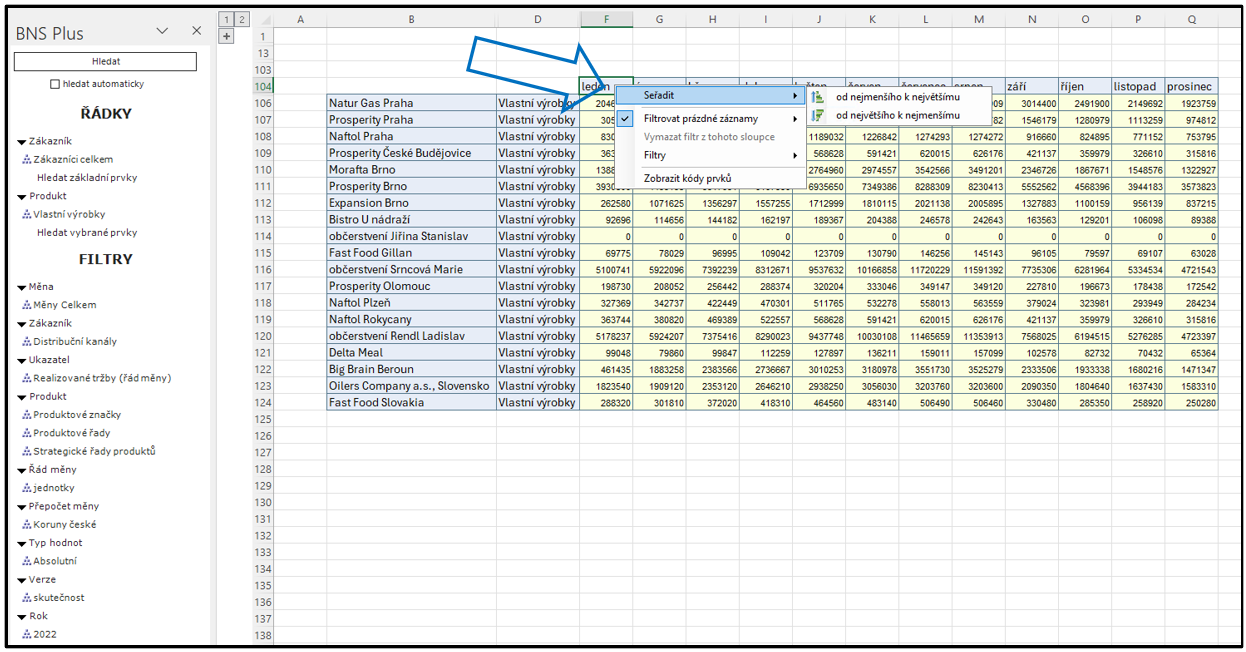Screen dimensions: 1246x652
Task: Select Zobrazit kódy prvků
Action: [710, 178]
